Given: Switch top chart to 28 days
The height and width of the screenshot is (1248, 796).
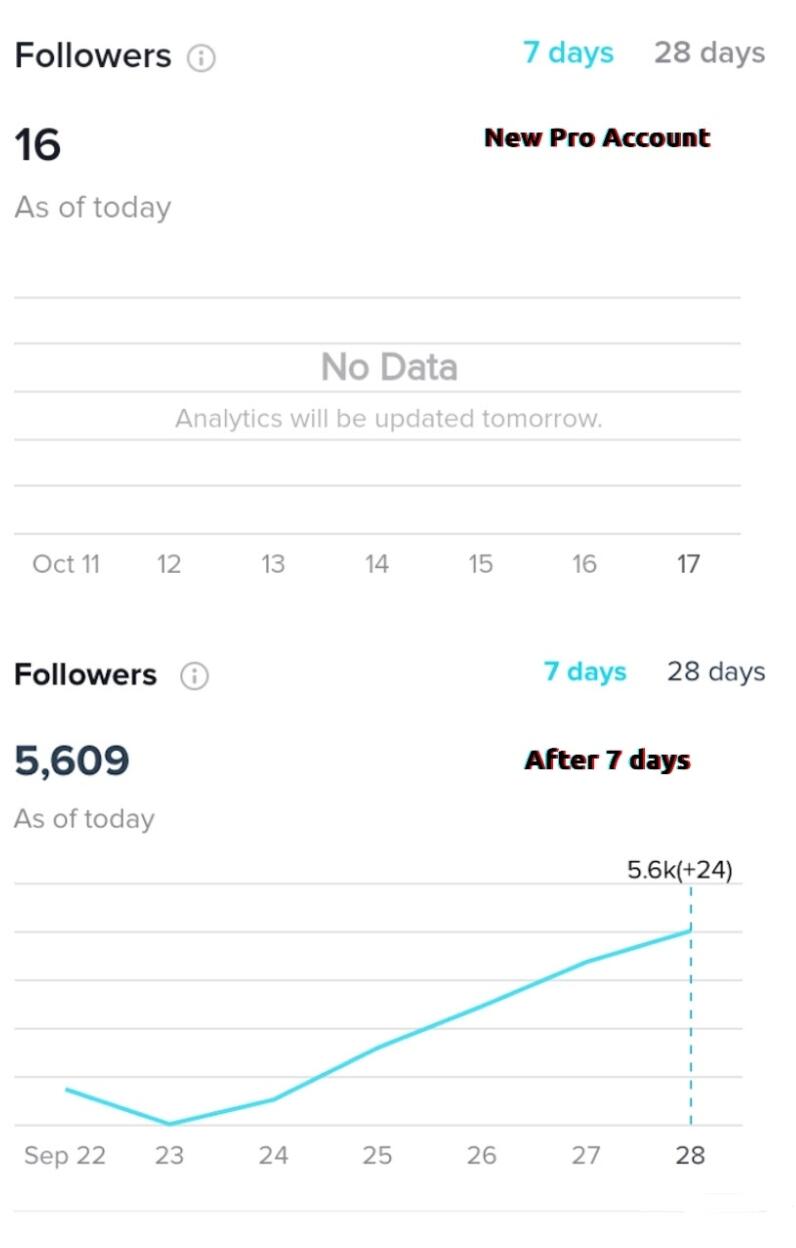Looking at the screenshot, I should [x=709, y=53].
